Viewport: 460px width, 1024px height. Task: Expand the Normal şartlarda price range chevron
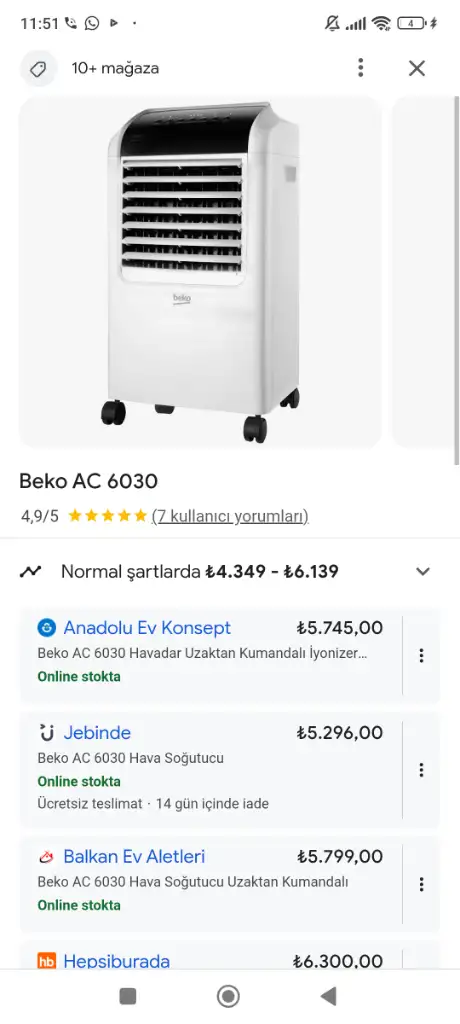(x=423, y=572)
